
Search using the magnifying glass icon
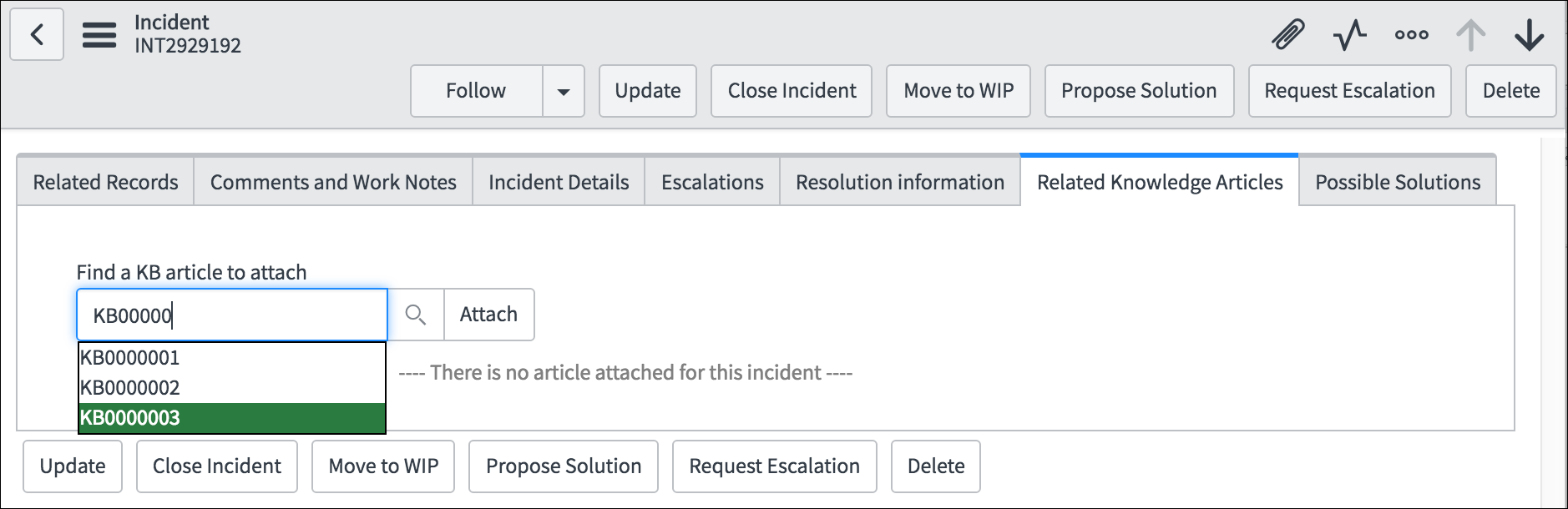click(416, 315)
